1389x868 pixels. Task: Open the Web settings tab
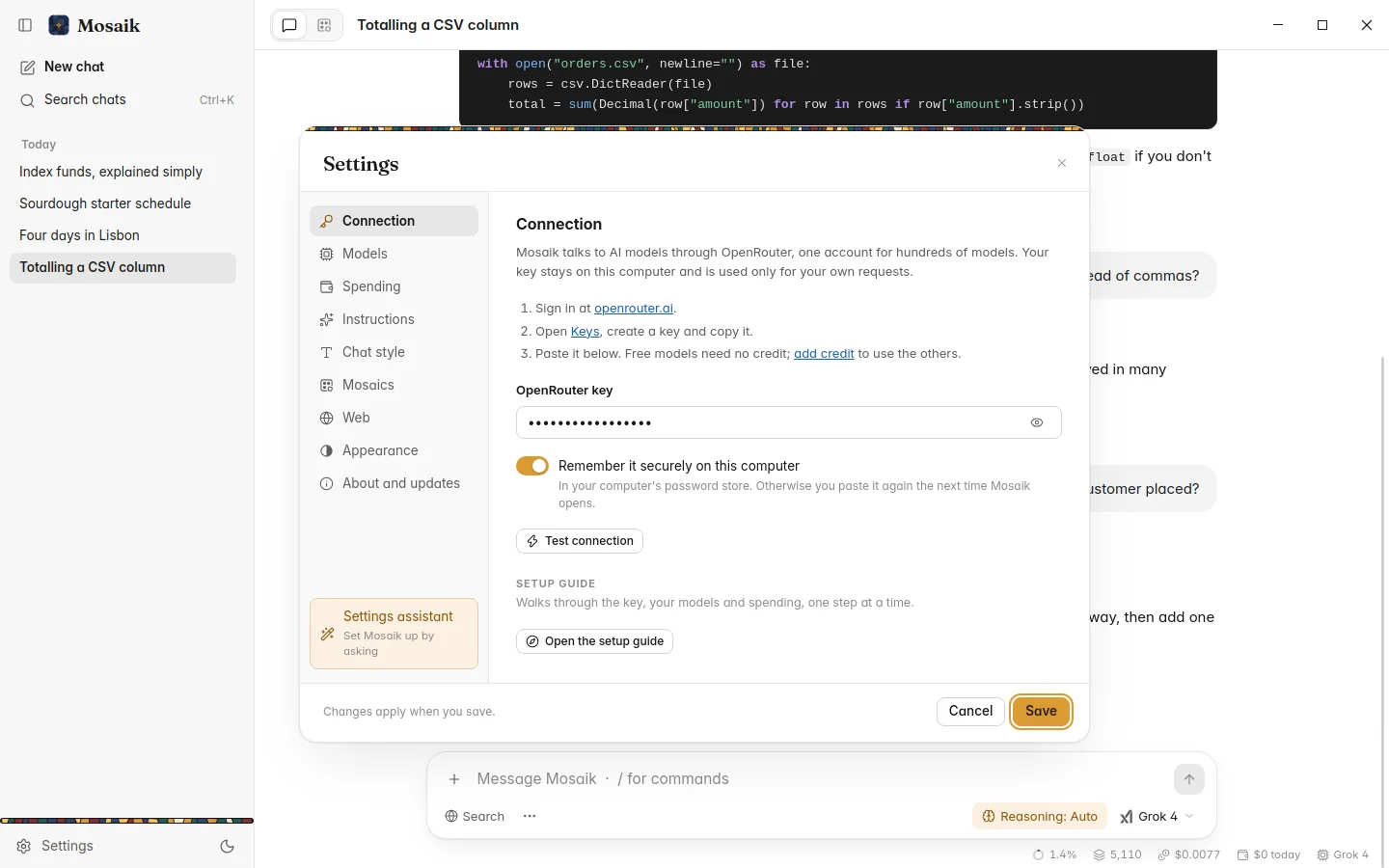[394, 418]
